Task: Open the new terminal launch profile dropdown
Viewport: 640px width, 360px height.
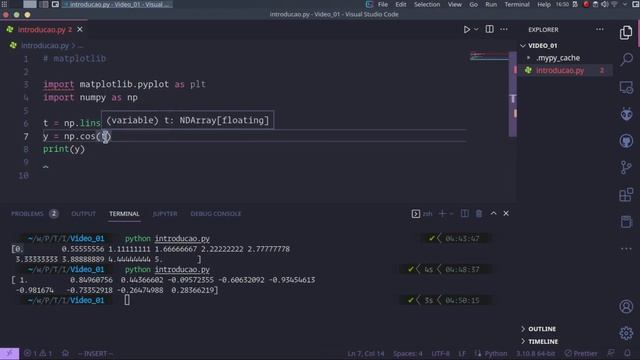Action: pos(451,213)
